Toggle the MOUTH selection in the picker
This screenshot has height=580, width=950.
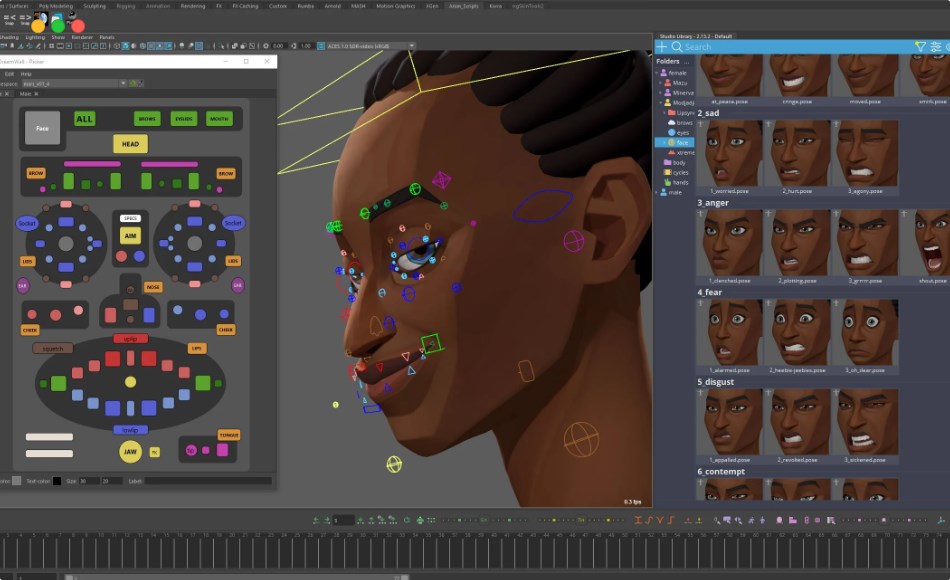coord(219,118)
